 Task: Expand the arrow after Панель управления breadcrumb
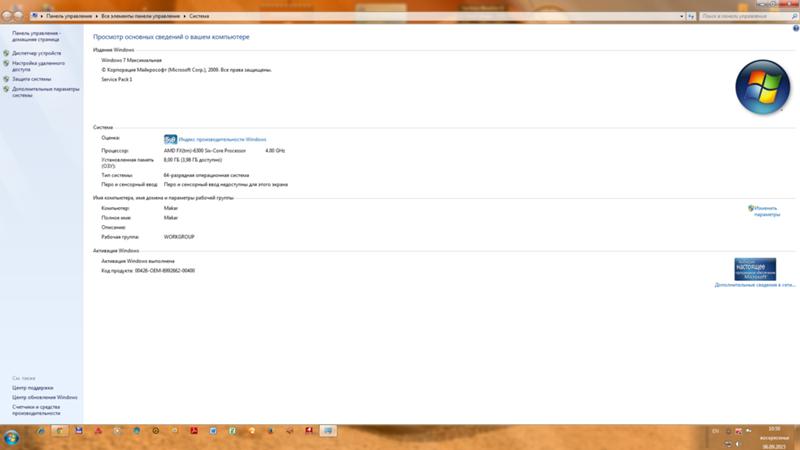pos(96,16)
